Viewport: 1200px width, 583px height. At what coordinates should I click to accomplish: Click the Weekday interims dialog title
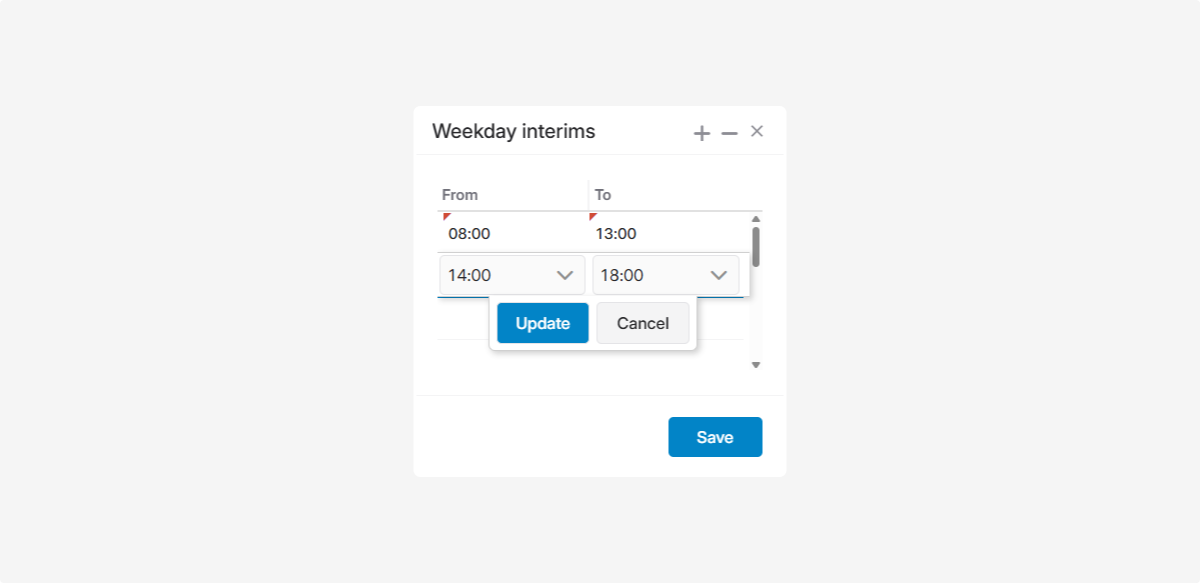tap(513, 131)
